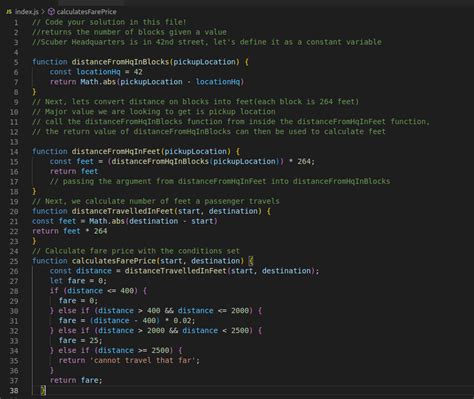Screen dimensions: 474x399
Task: Click "let fare = 0;" on line 27
Action: [78, 281]
